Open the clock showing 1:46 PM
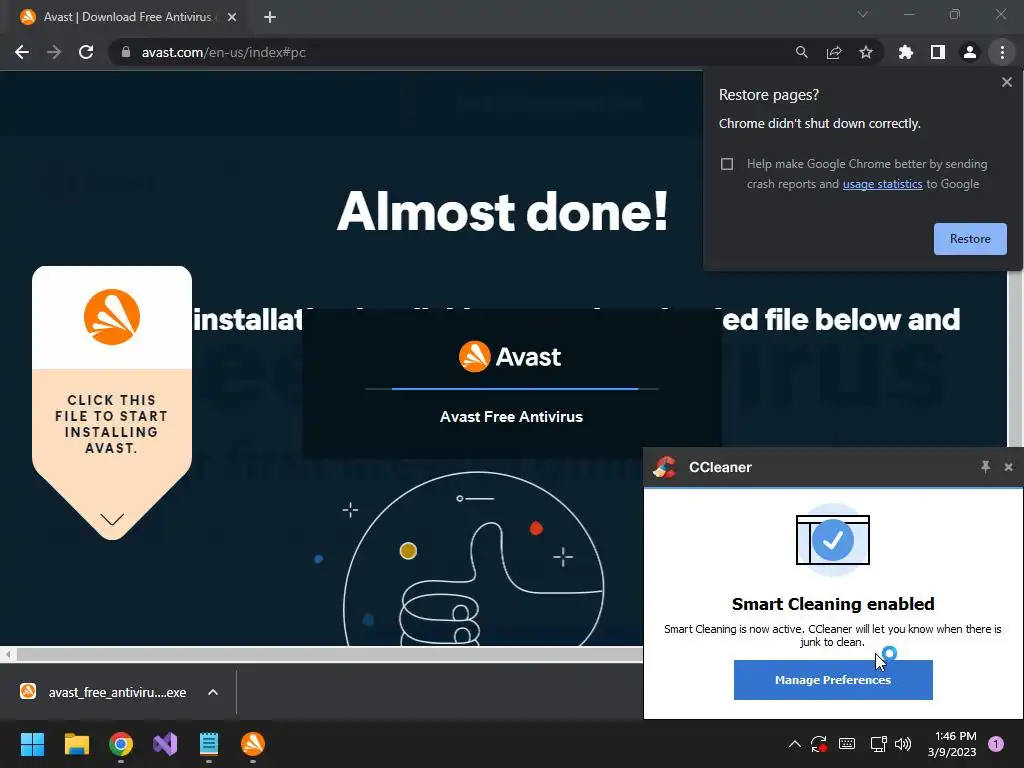1024x768 pixels. (952, 744)
